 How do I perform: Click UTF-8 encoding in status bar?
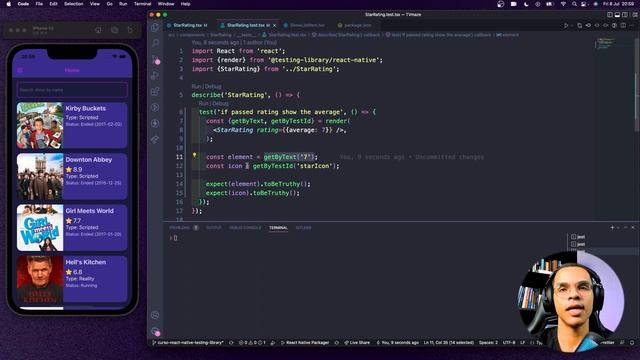(x=509, y=343)
